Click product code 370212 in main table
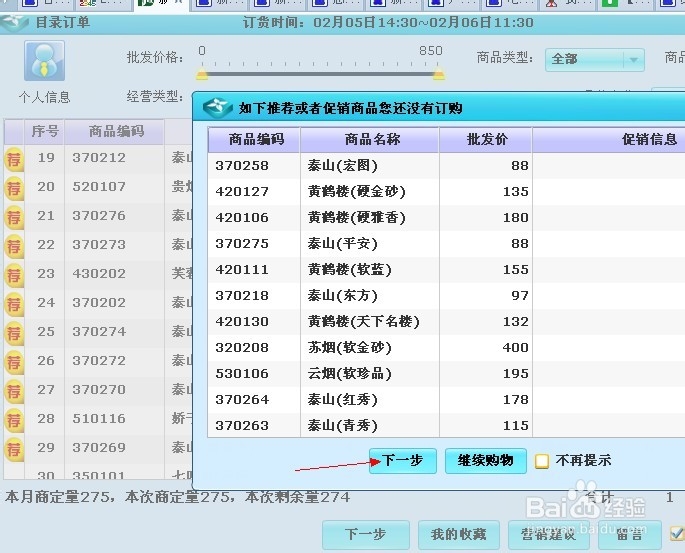 coord(99,158)
